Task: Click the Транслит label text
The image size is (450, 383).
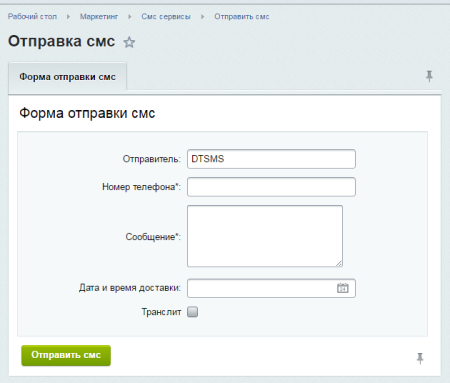Action: pyautogui.click(x=161, y=312)
